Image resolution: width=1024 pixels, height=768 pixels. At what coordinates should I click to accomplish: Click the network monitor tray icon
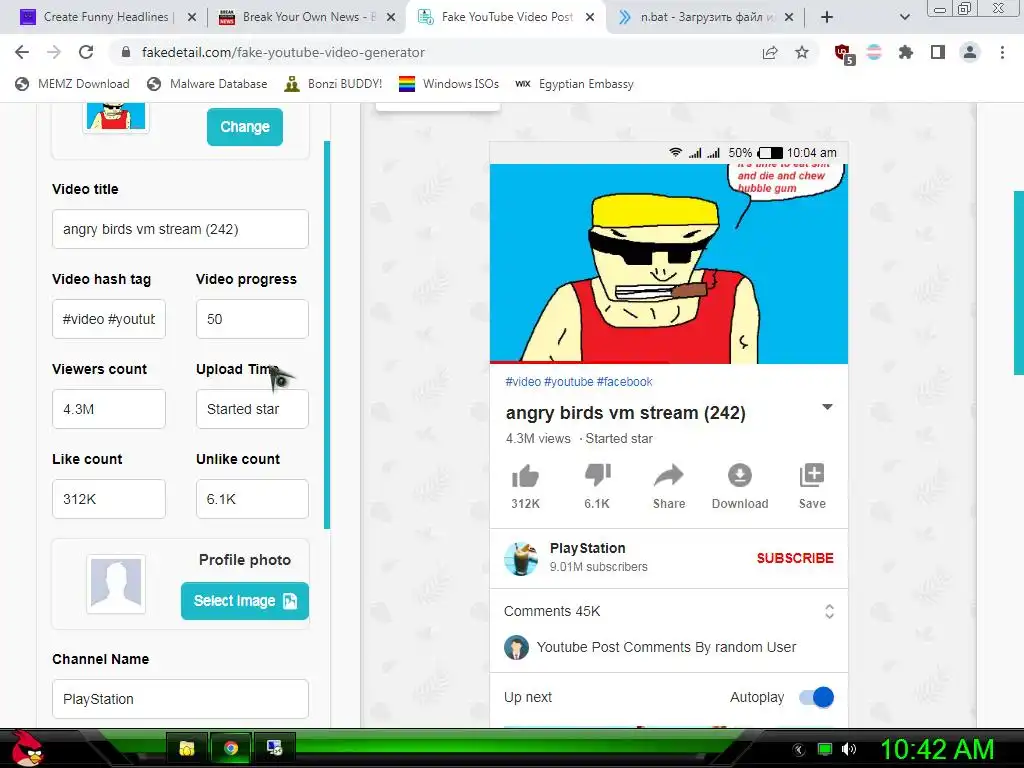pos(825,749)
